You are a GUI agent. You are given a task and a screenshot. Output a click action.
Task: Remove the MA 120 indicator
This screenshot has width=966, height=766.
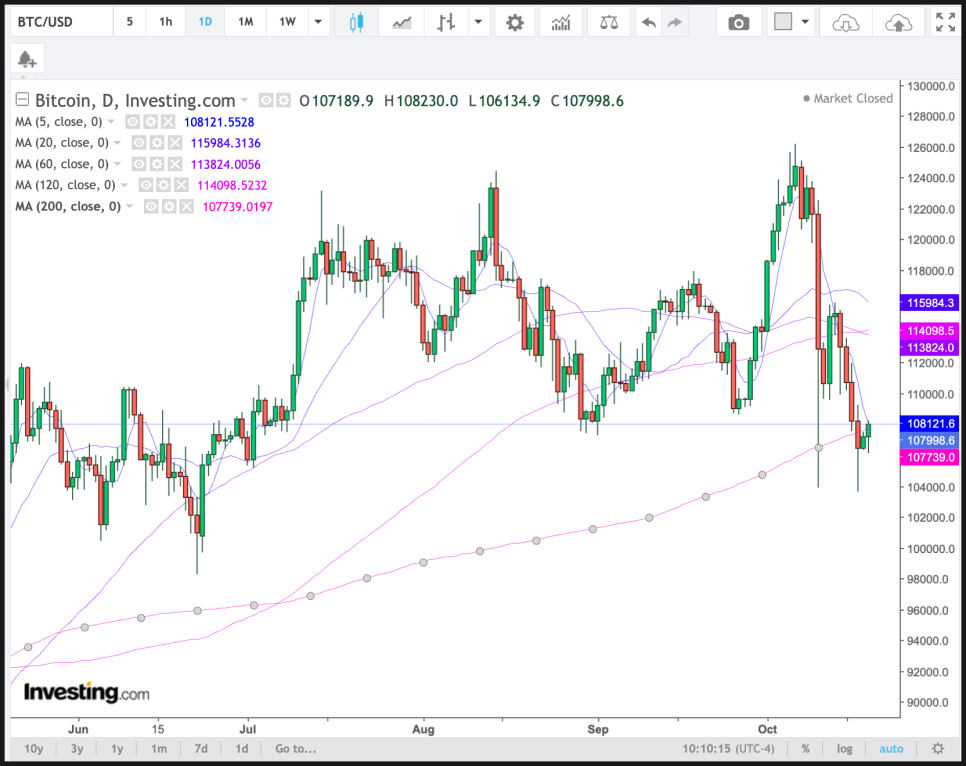tap(181, 185)
